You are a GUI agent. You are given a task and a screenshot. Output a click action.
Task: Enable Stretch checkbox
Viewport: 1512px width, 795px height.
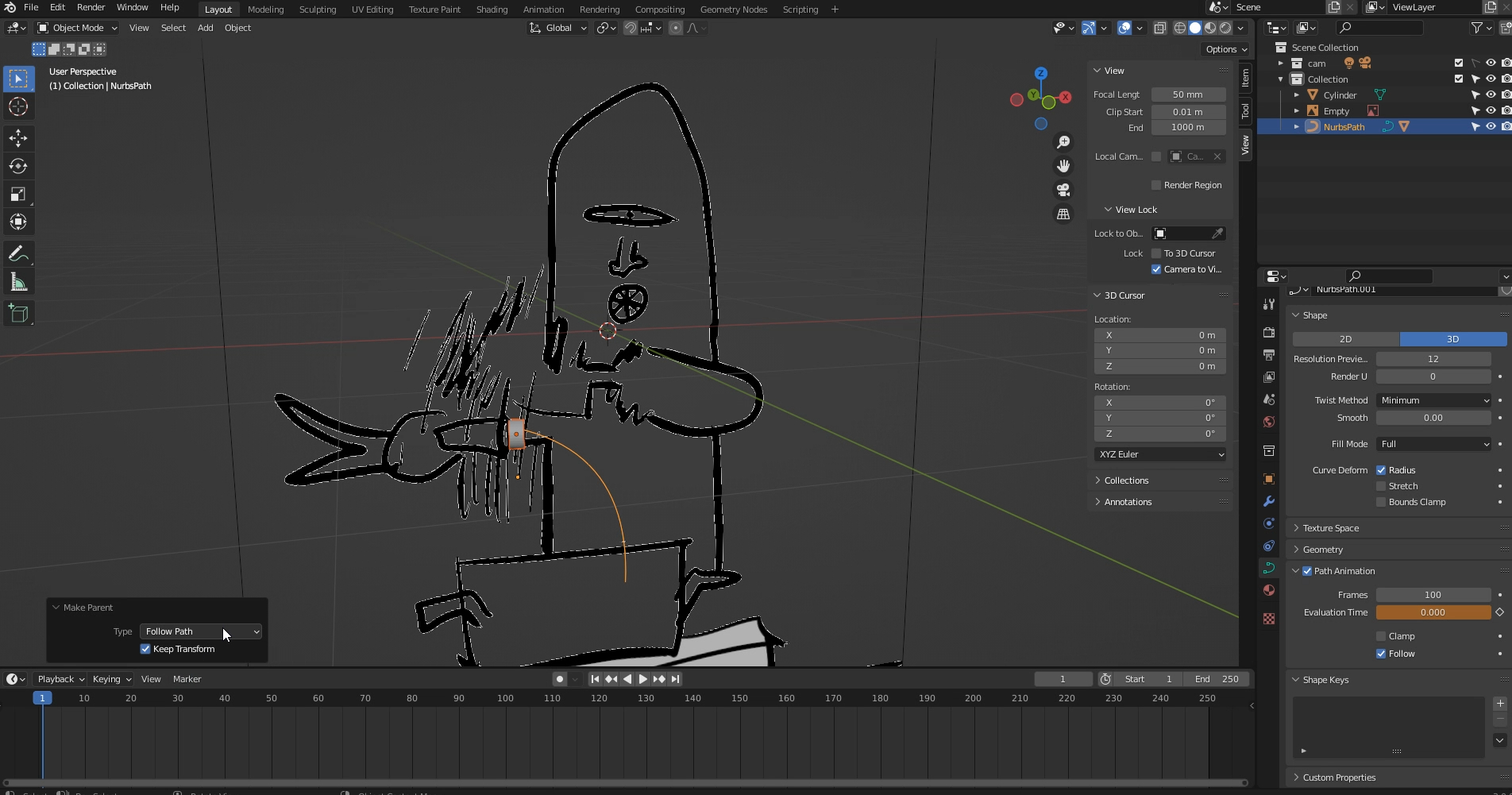(1381, 486)
